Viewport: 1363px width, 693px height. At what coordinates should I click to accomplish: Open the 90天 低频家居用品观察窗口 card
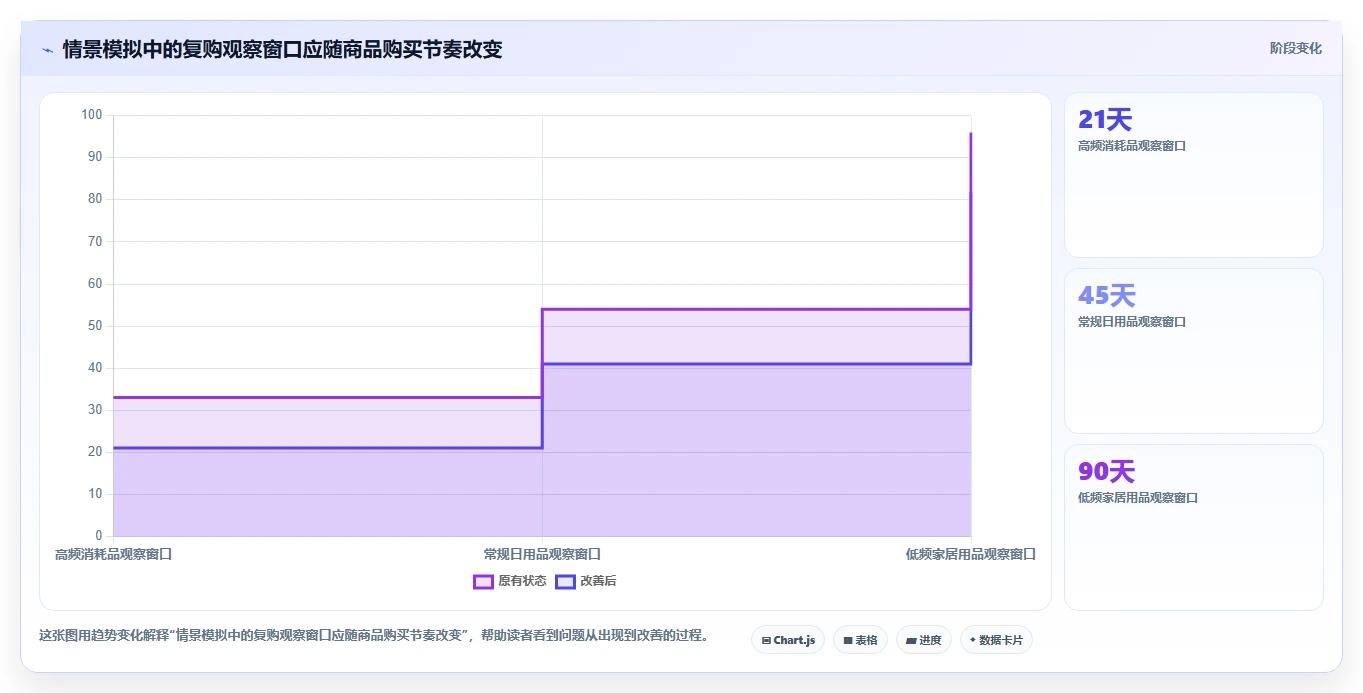click(1194, 527)
